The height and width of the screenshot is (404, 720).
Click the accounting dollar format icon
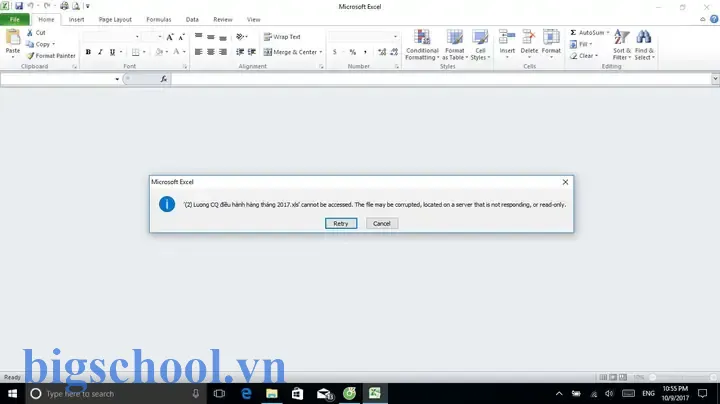(335, 52)
